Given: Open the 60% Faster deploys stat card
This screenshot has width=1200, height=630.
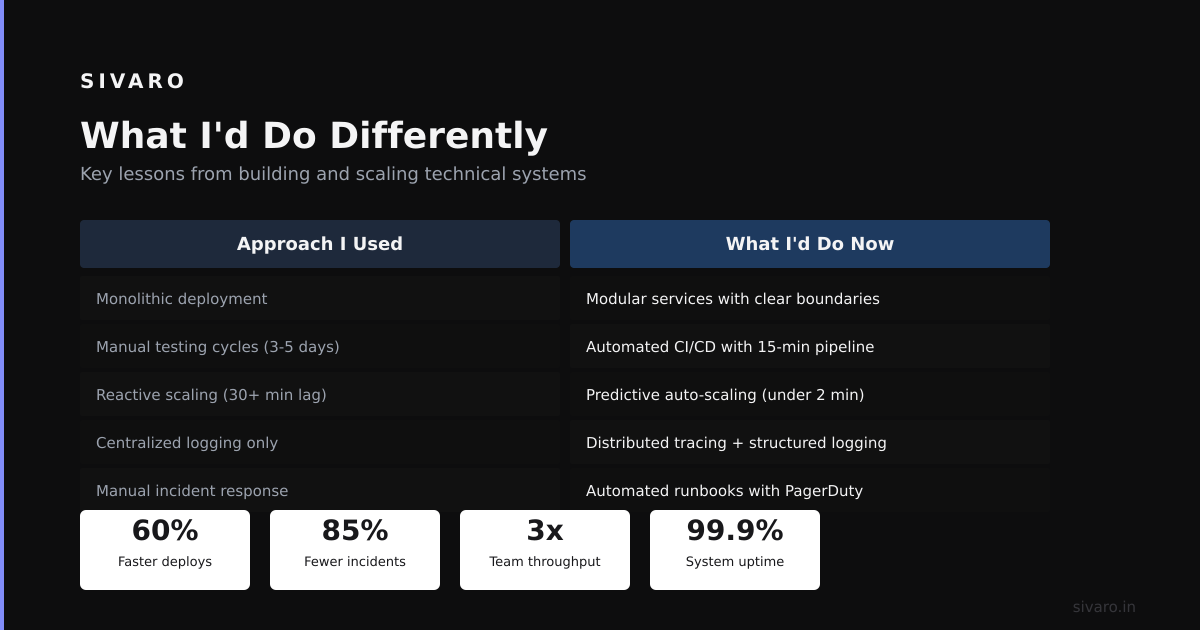Looking at the screenshot, I should 165,550.
